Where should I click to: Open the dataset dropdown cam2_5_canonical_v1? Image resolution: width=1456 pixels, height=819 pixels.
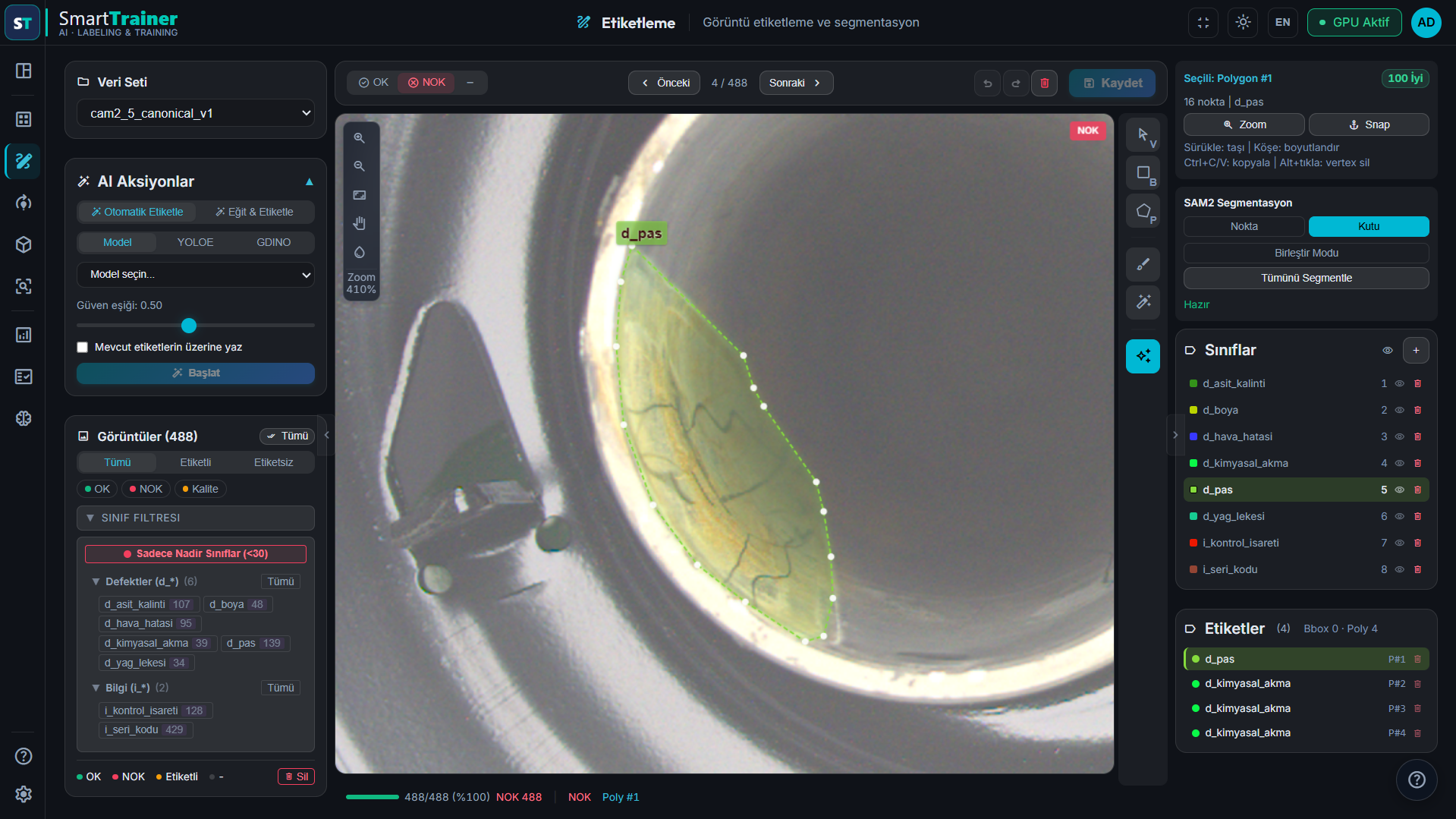coord(196,114)
